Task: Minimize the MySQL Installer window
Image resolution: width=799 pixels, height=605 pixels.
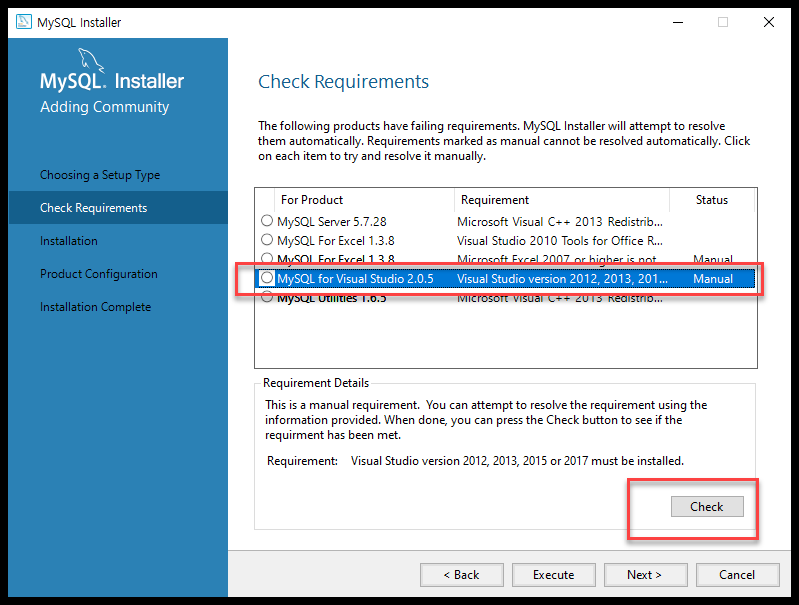Action: (678, 22)
